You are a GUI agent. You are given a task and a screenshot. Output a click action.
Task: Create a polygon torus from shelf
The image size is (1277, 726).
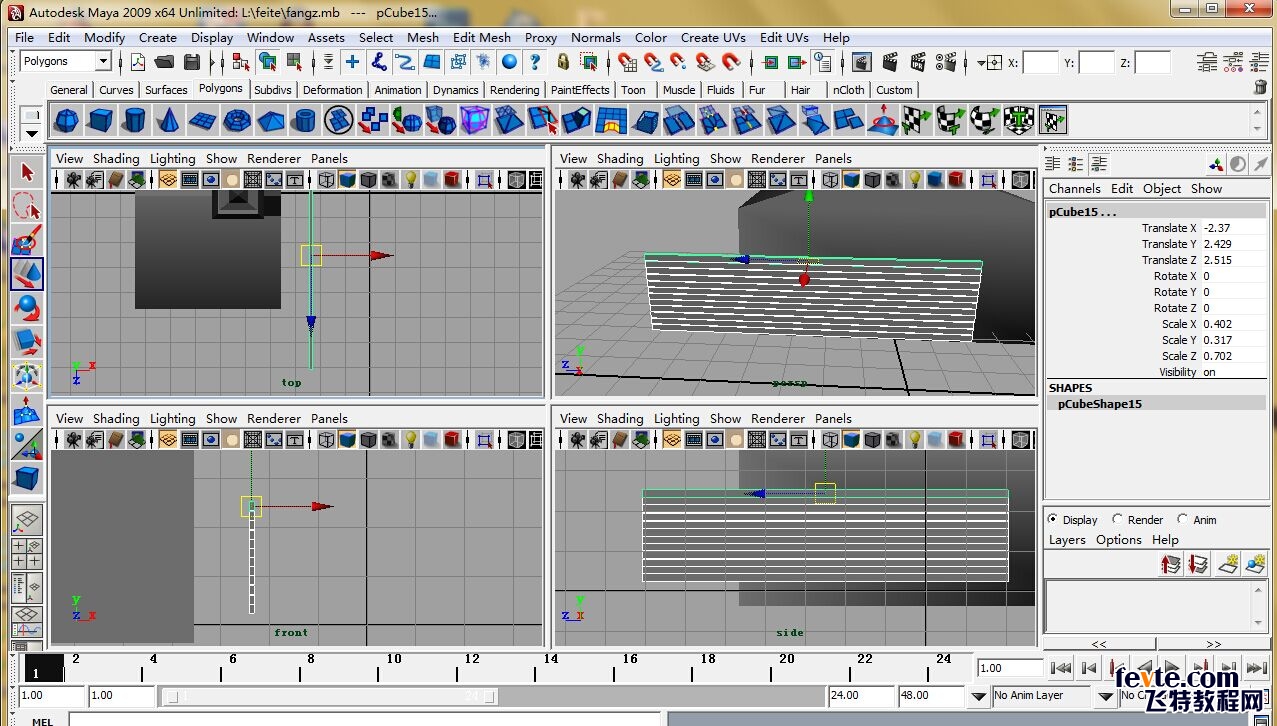tap(236, 121)
